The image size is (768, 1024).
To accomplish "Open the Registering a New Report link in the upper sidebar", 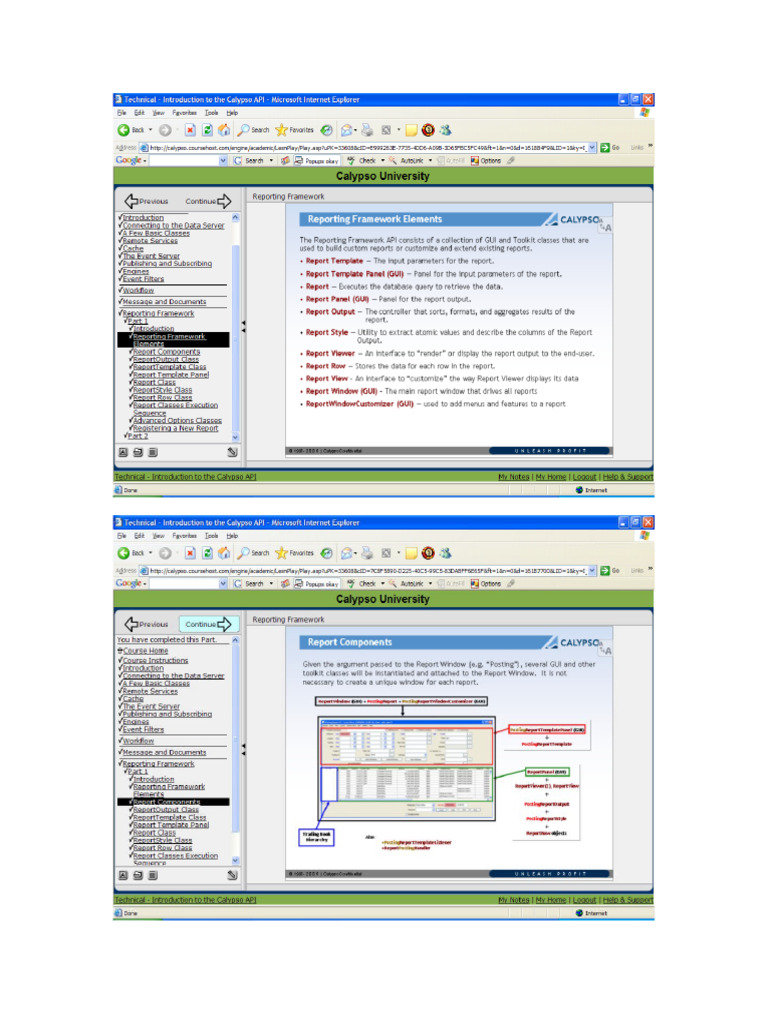I will point(176,428).
